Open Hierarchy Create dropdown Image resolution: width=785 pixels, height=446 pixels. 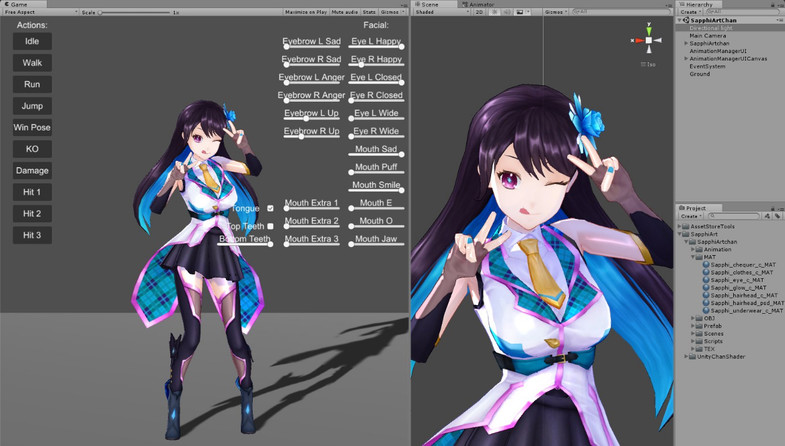(x=691, y=12)
